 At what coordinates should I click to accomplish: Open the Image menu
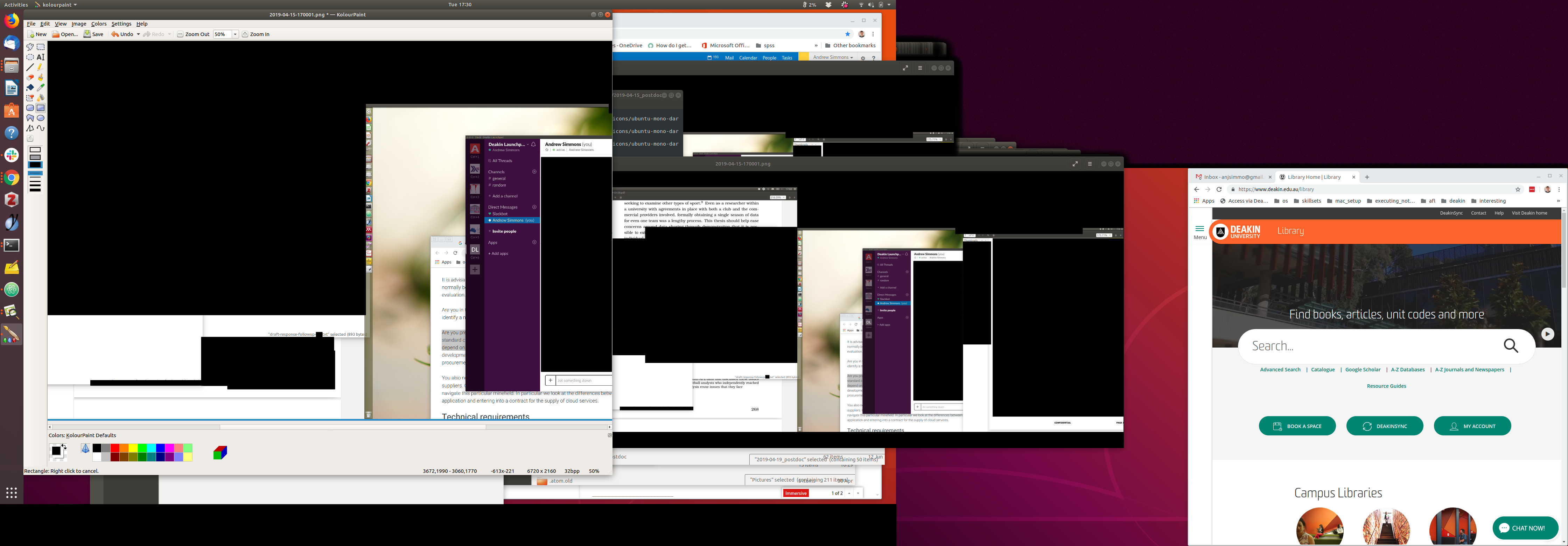tap(78, 24)
